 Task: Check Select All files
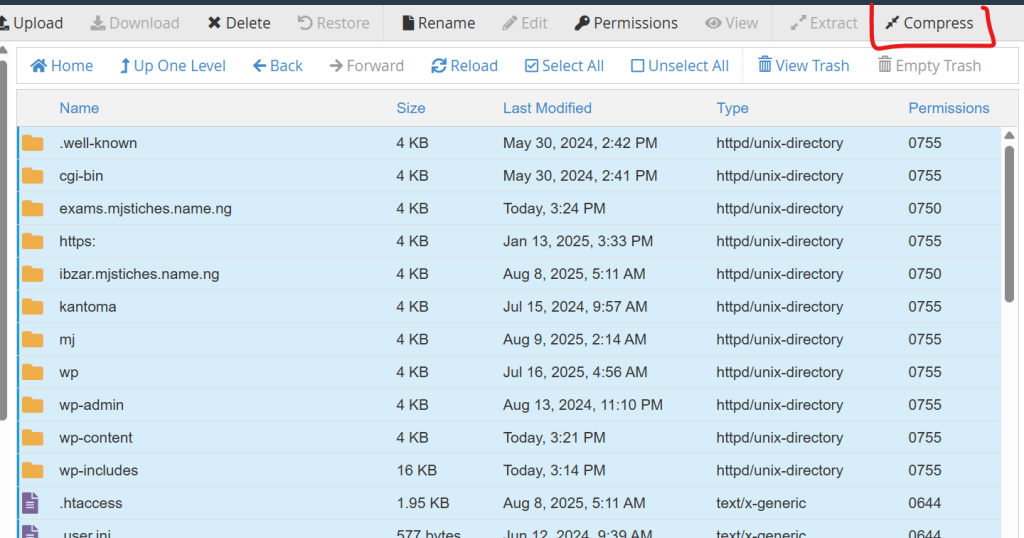(x=564, y=66)
